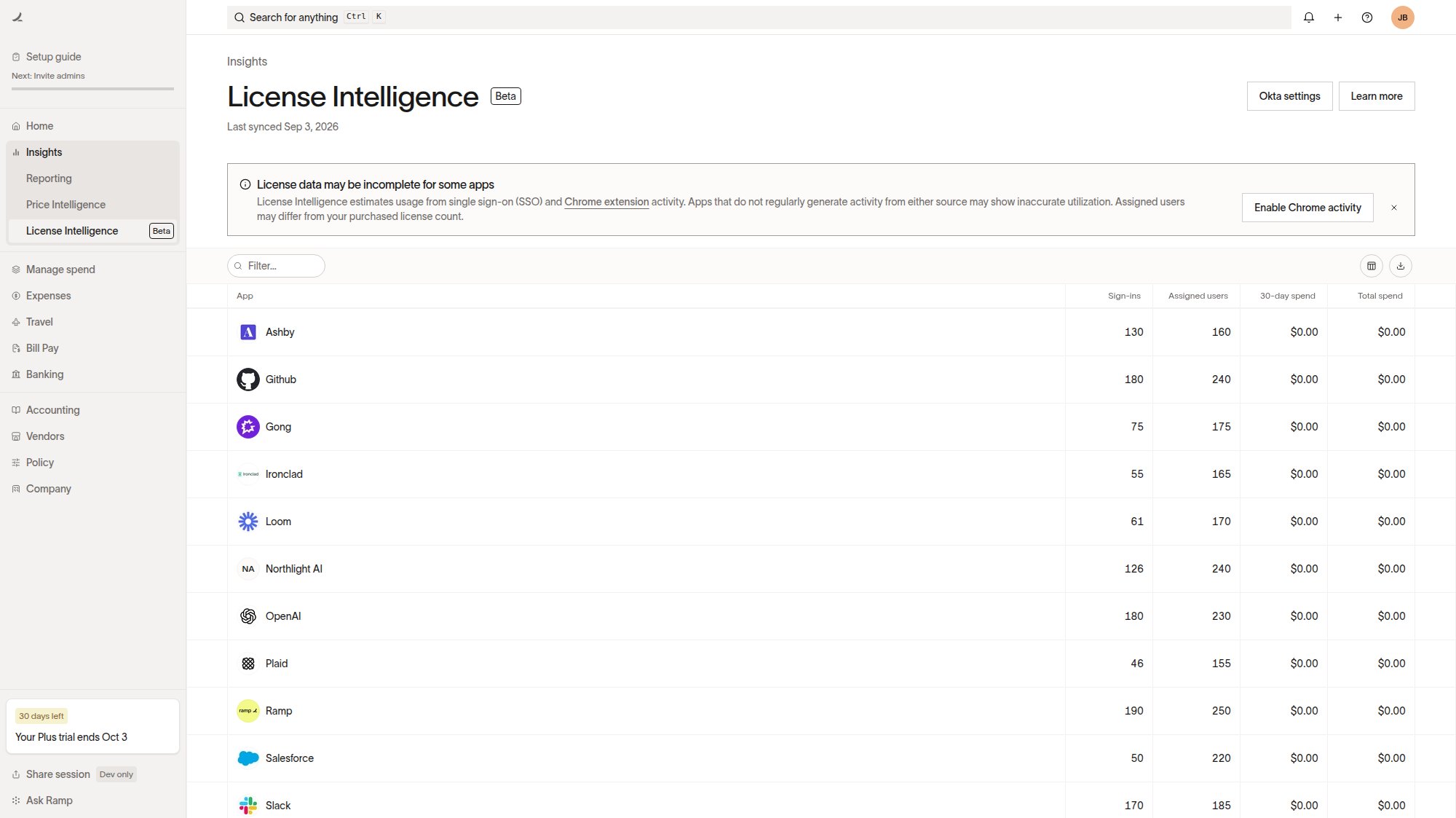The height and width of the screenshot is (818, 1456).
Task: Click the OpenAI app logo
Action: pyautogui.click(x=248, y=616)
